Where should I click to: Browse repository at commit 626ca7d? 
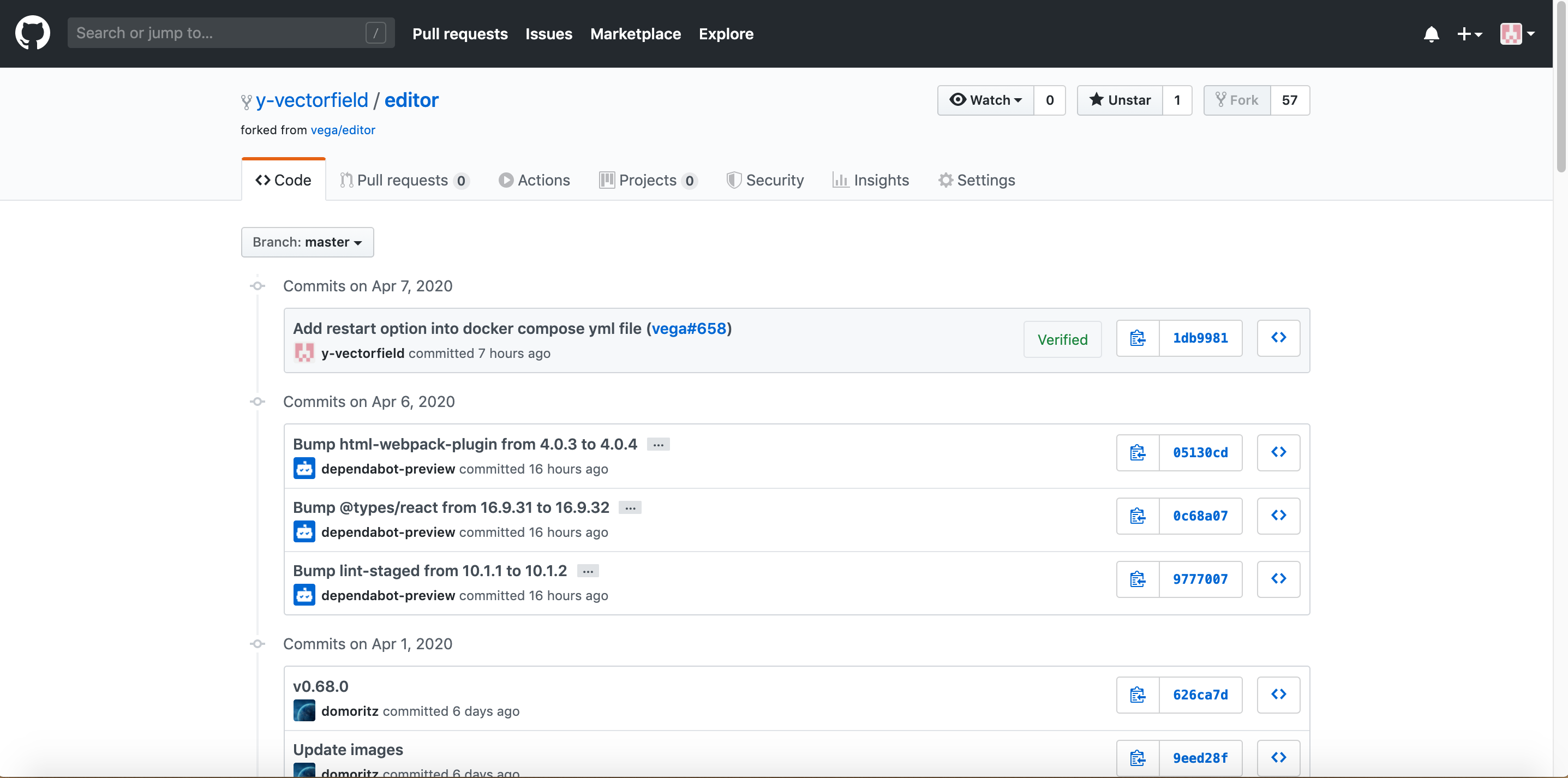pyautogui.click(x=1278, y=695)
